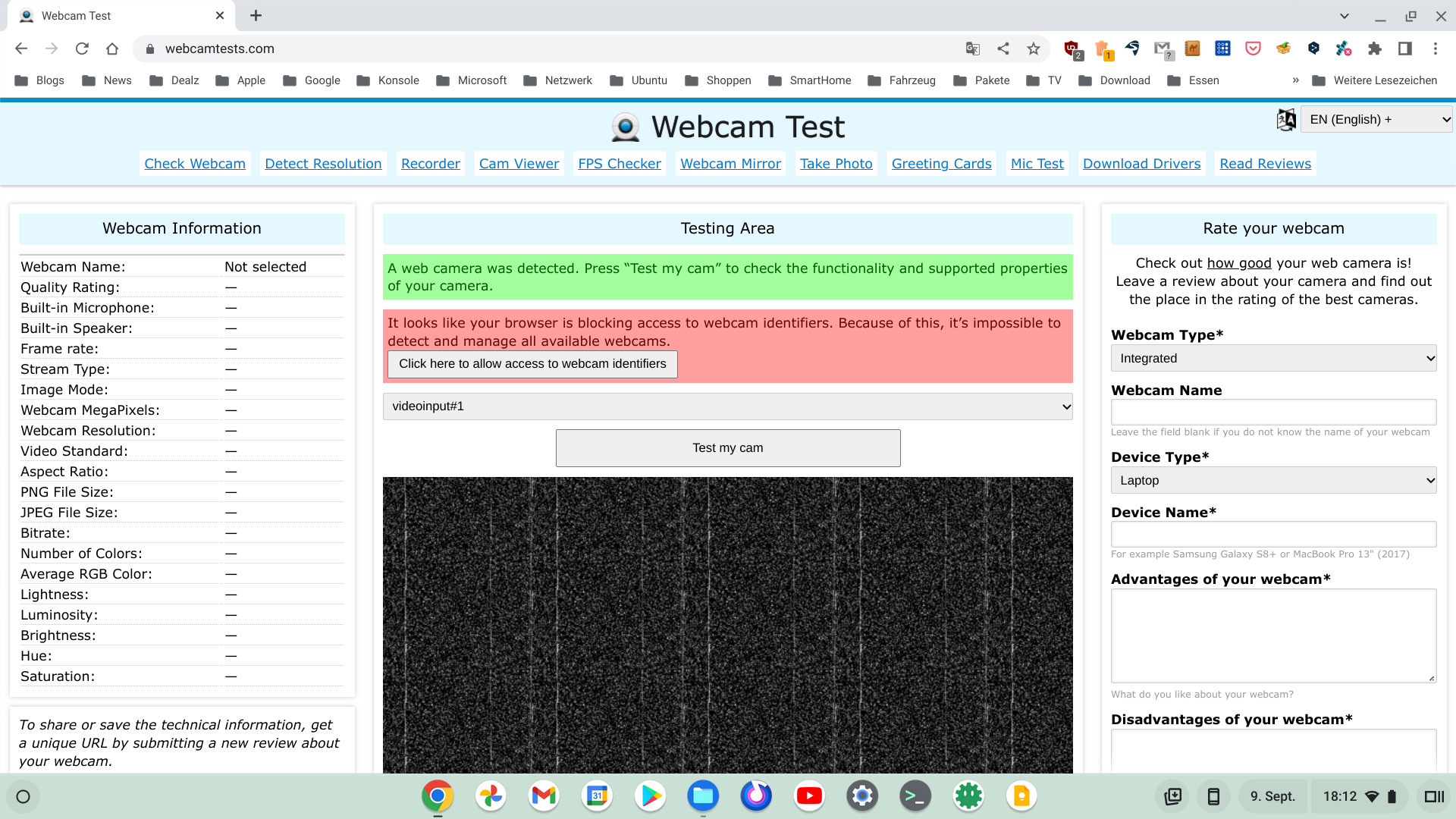Go to the Webcam Mirror page
Screen dimensions: 1456x819
click(730, 164)
